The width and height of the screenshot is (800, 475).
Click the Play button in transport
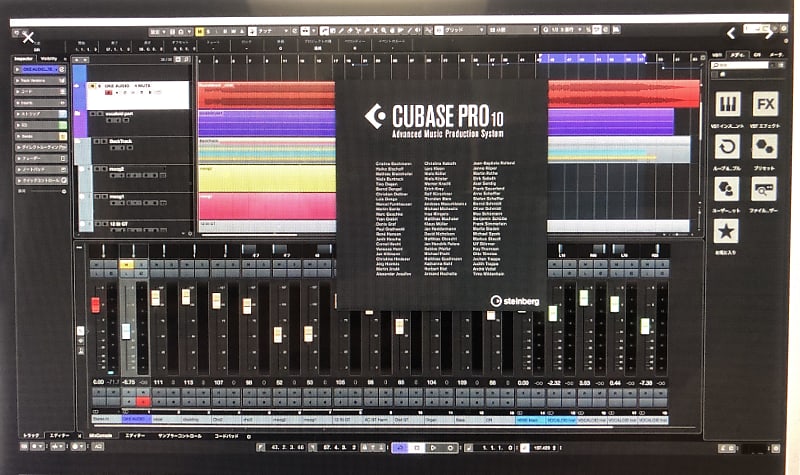[433, 447]
